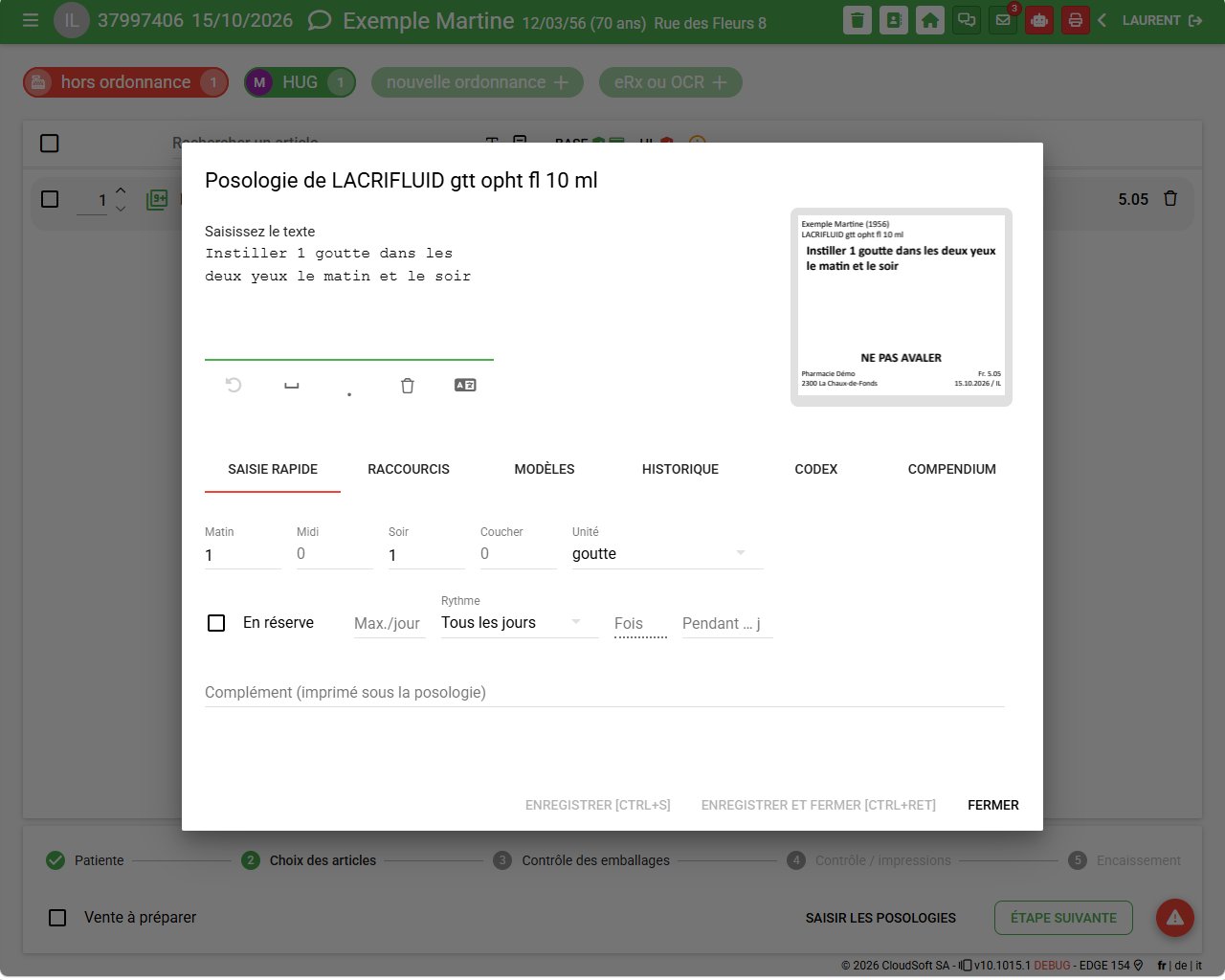Toggle the En réserve checkbox

pyautogui.click(x=216, y=623)
